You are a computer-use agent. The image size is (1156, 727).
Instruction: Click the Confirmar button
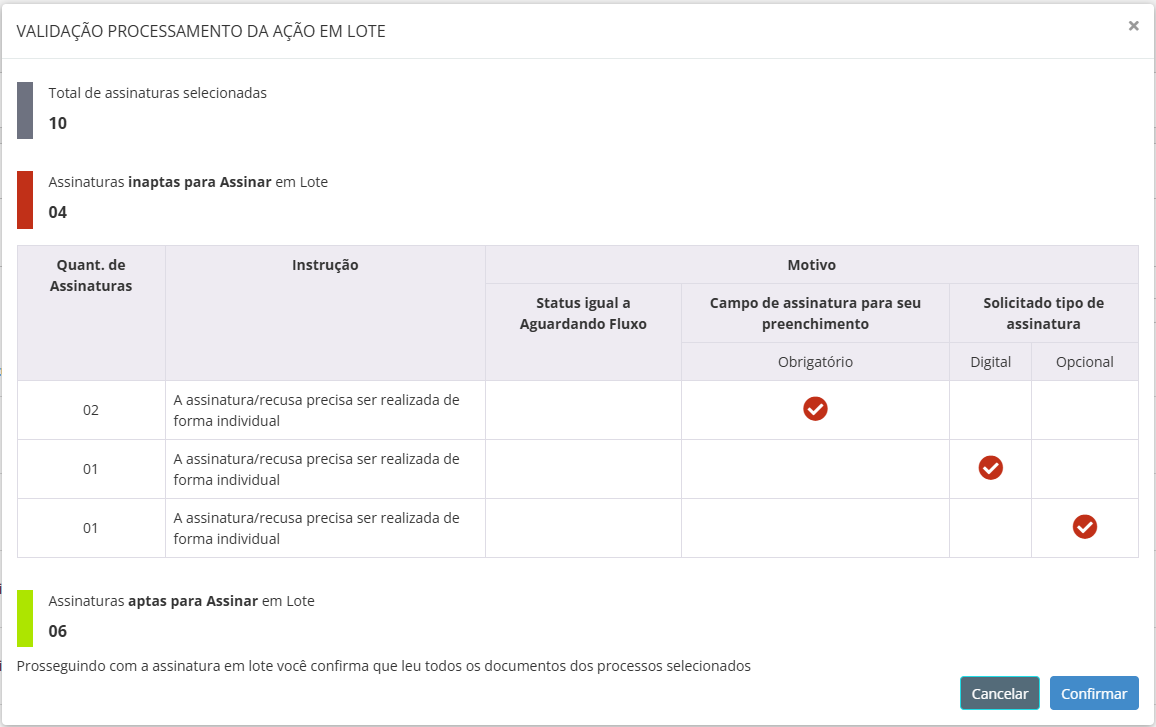tap(1094, 693)
